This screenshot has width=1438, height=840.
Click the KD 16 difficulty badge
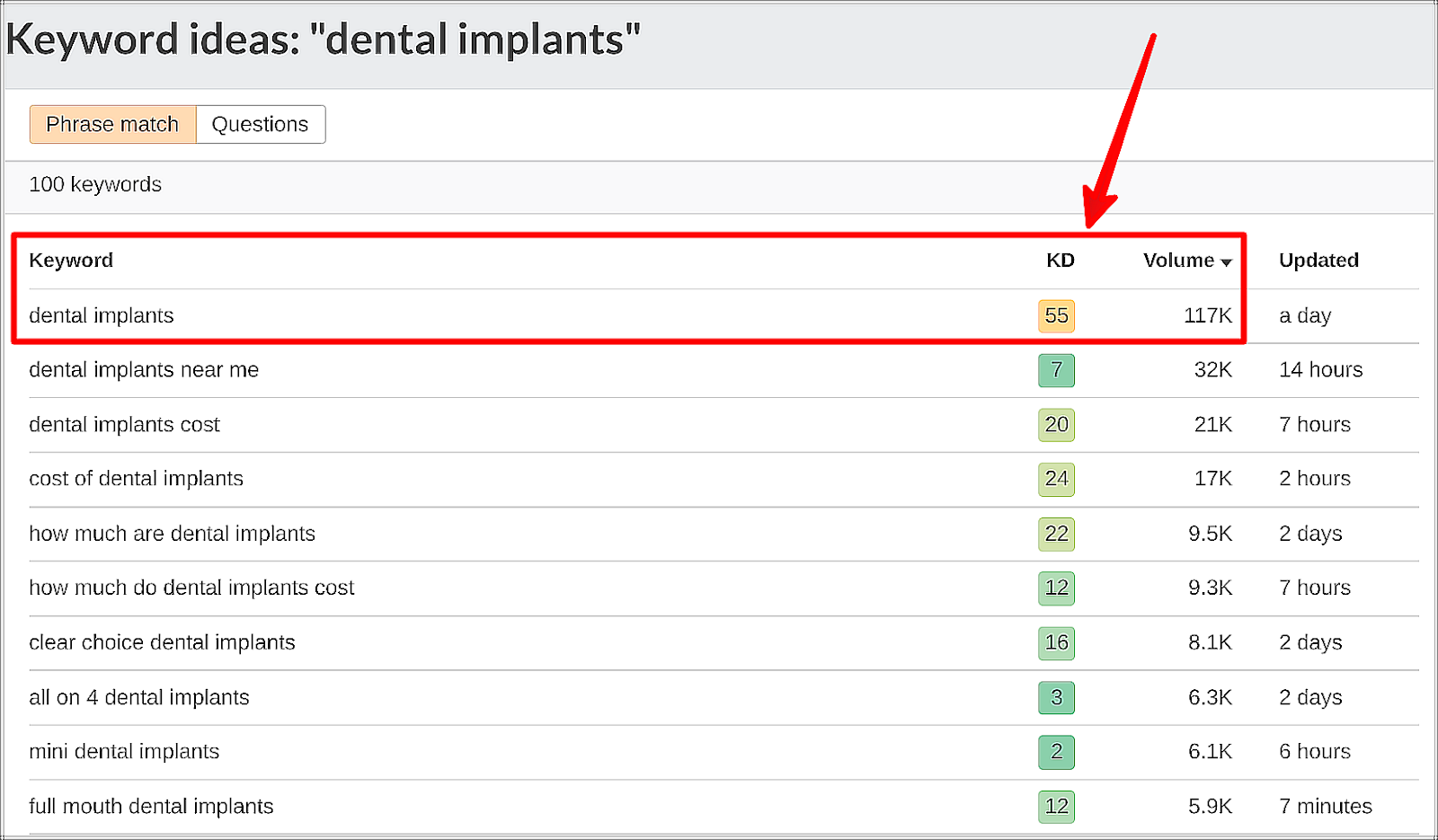point(1056,642)
